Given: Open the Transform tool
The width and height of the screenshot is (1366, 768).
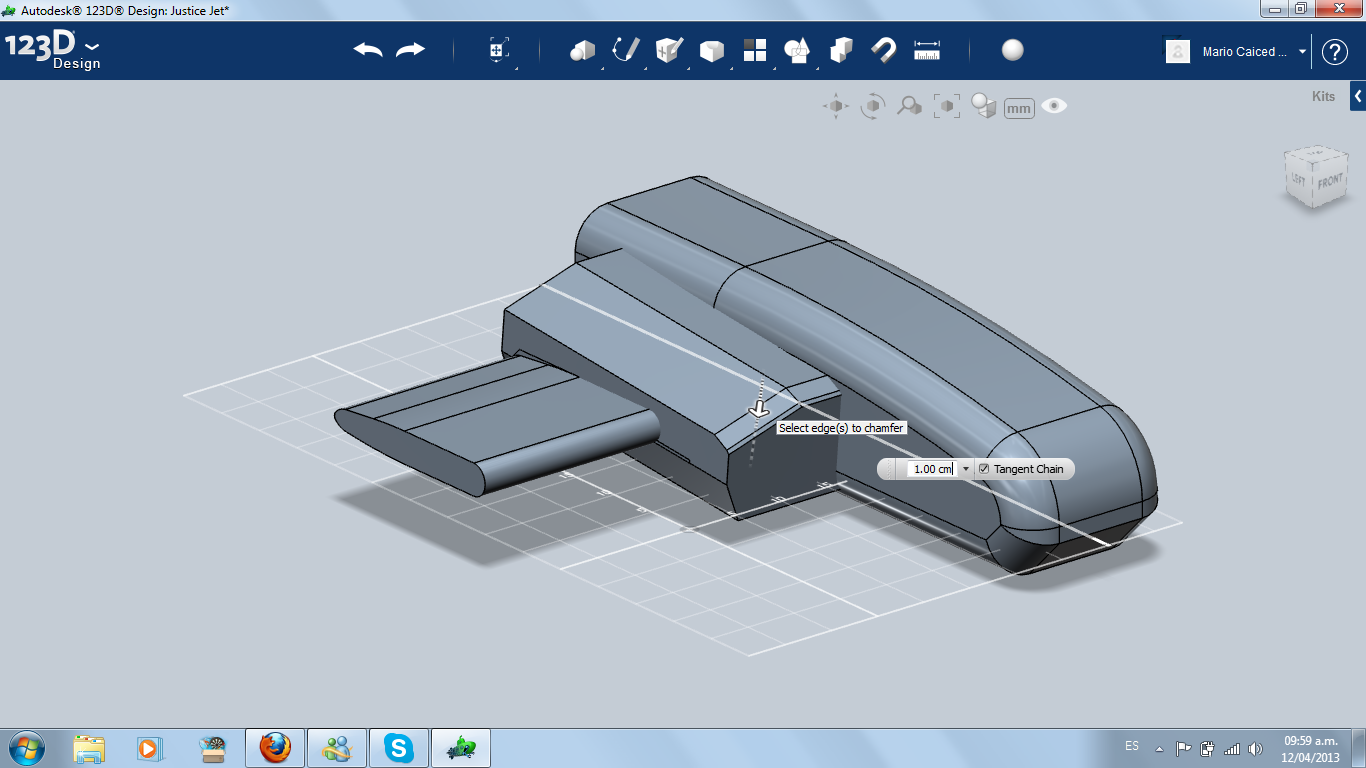Looking at the screenshot, I should point(499,51).
